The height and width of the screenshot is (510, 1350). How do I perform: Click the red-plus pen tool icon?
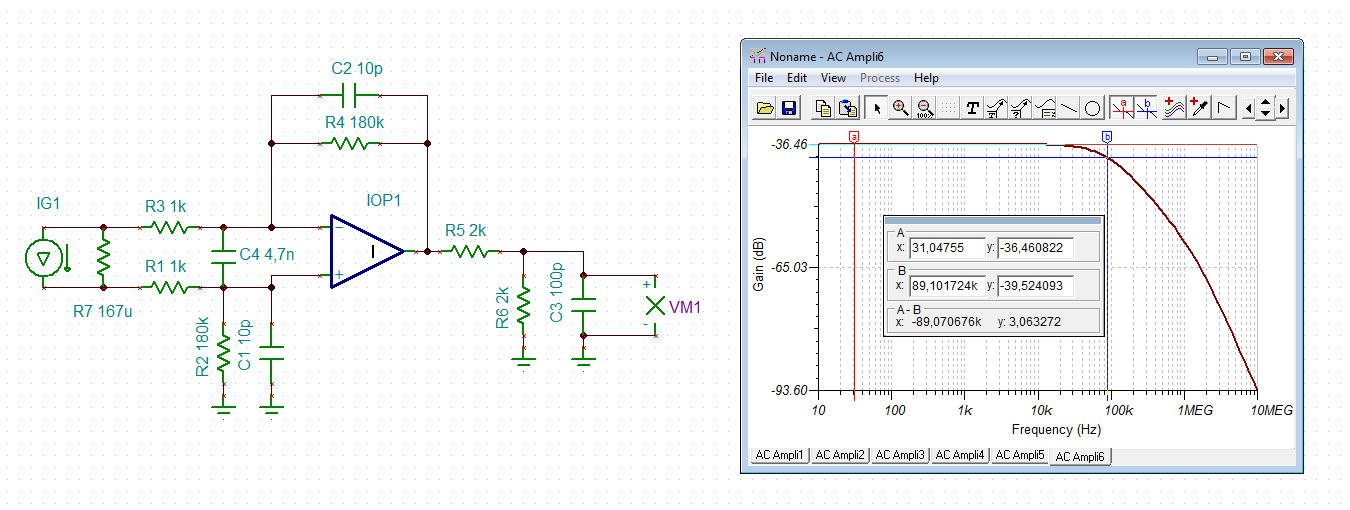tap(1199, 108)
